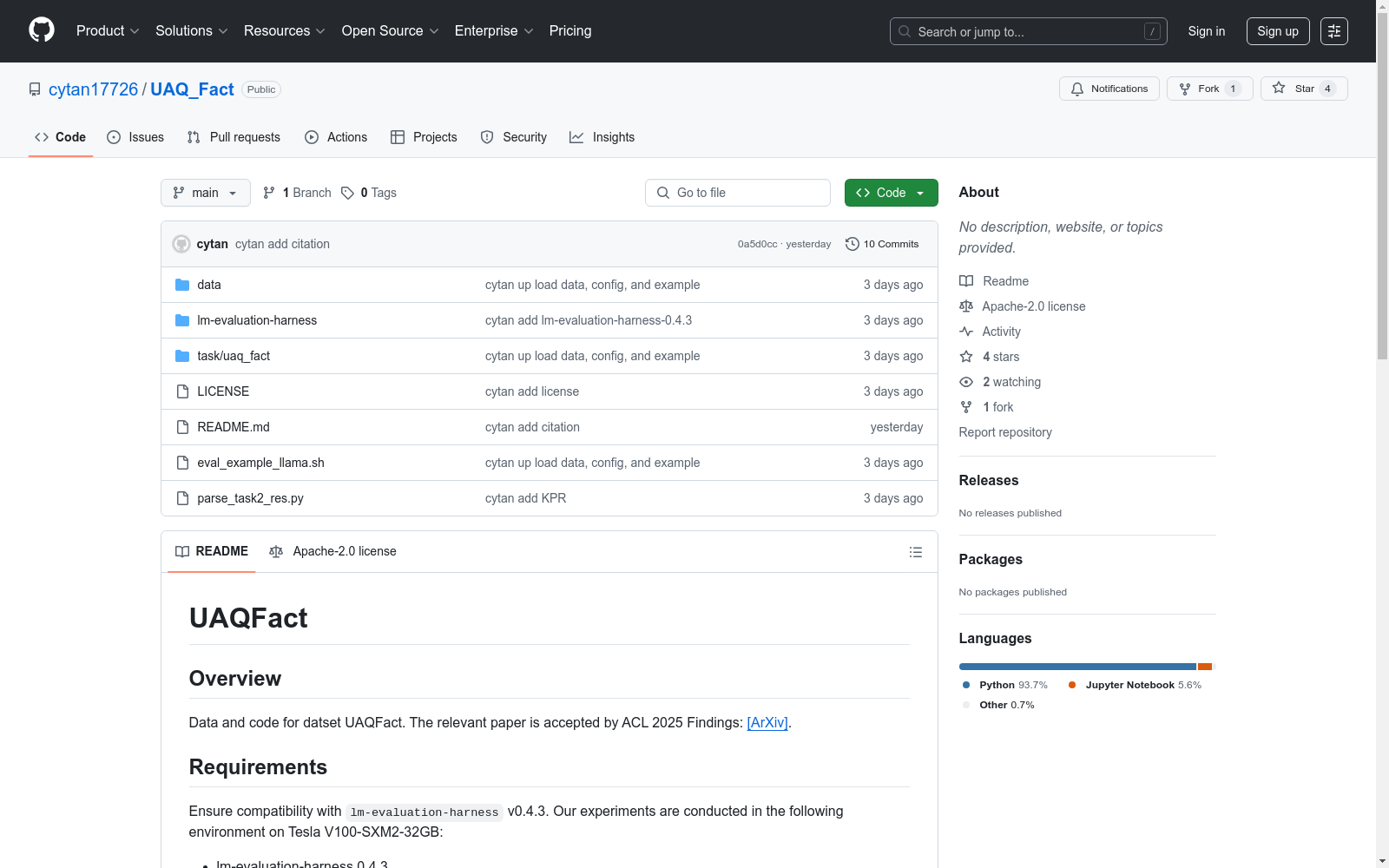
Task: Click the branch icon beside 1 Branch
Action: 269,193
